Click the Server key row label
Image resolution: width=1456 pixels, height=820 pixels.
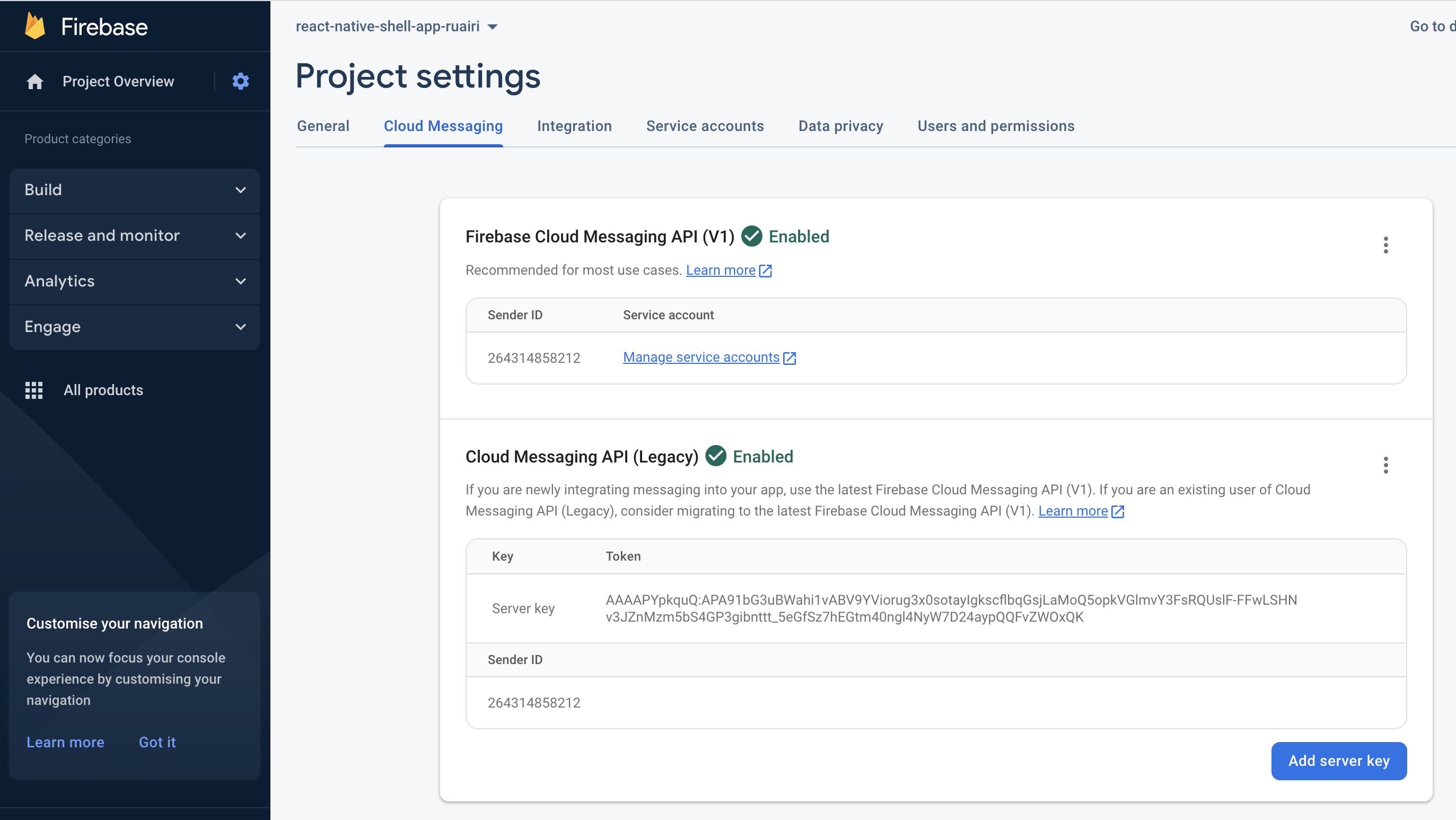(x=523, y=608)
